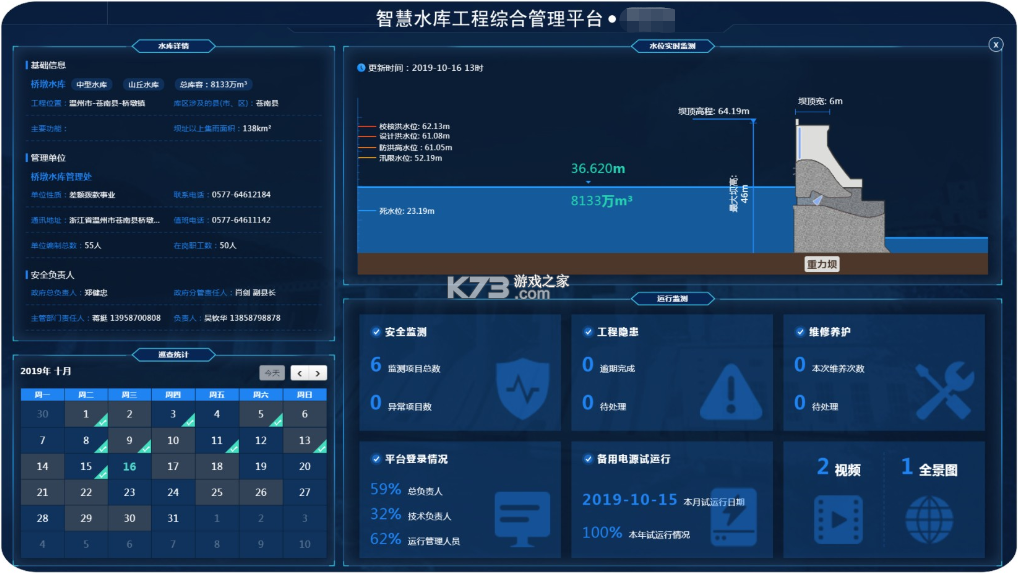Click the 36.620m water level value
This screenshot has width=1018, height=574.
[598, 169]
